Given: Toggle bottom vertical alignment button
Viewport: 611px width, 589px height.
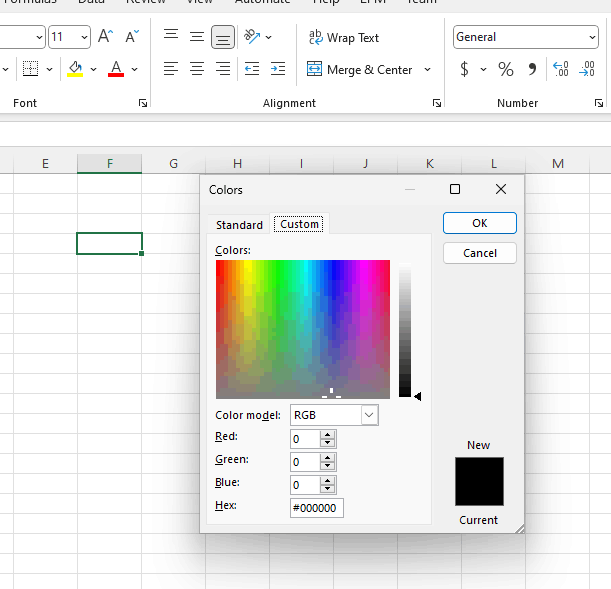Looking at the screenshot, I should tap(223, 38).
